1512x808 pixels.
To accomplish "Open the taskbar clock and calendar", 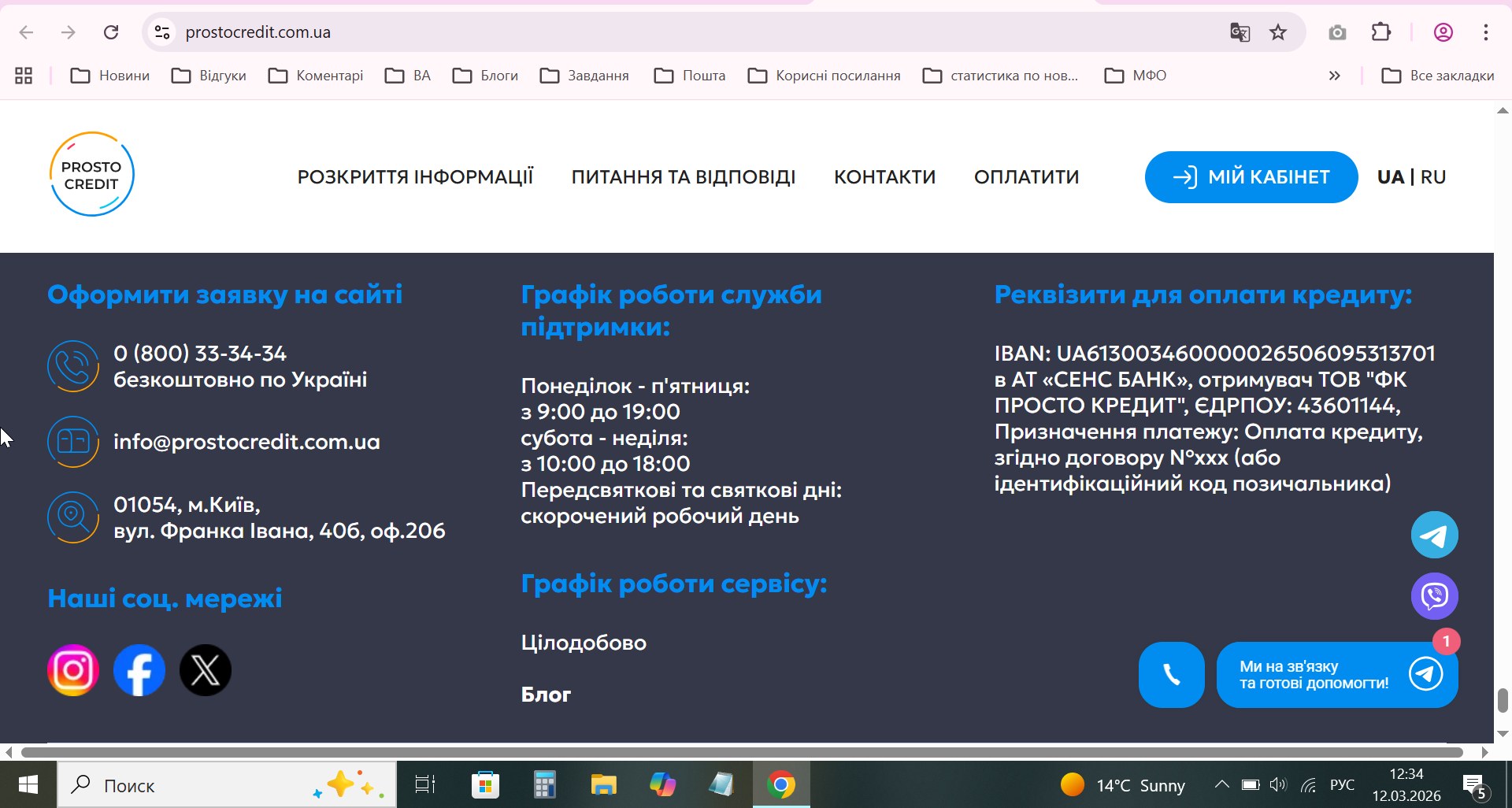I will coord(1406,785).
